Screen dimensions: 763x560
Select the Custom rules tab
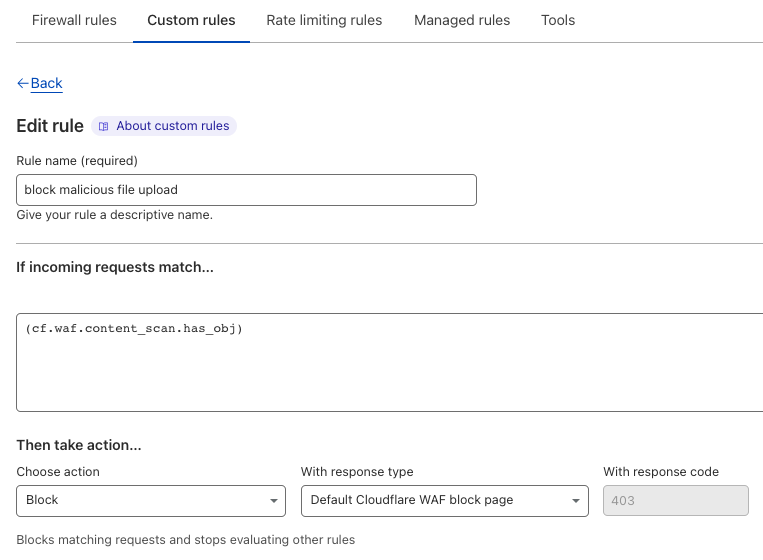191,20
